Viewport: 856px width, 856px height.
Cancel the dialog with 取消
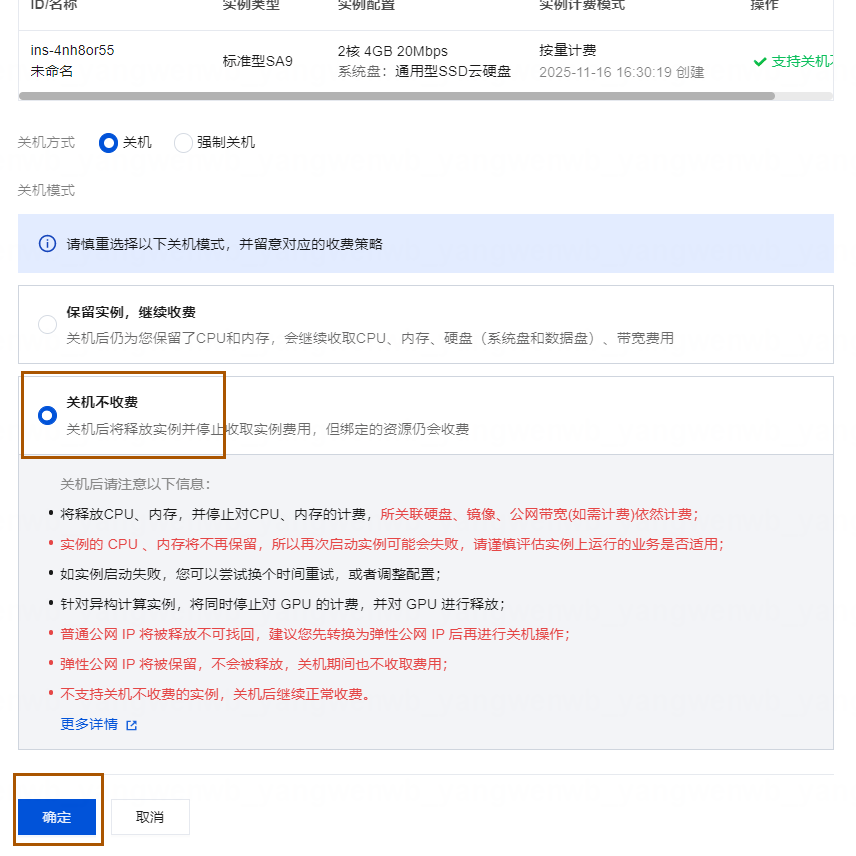point(150,817)
